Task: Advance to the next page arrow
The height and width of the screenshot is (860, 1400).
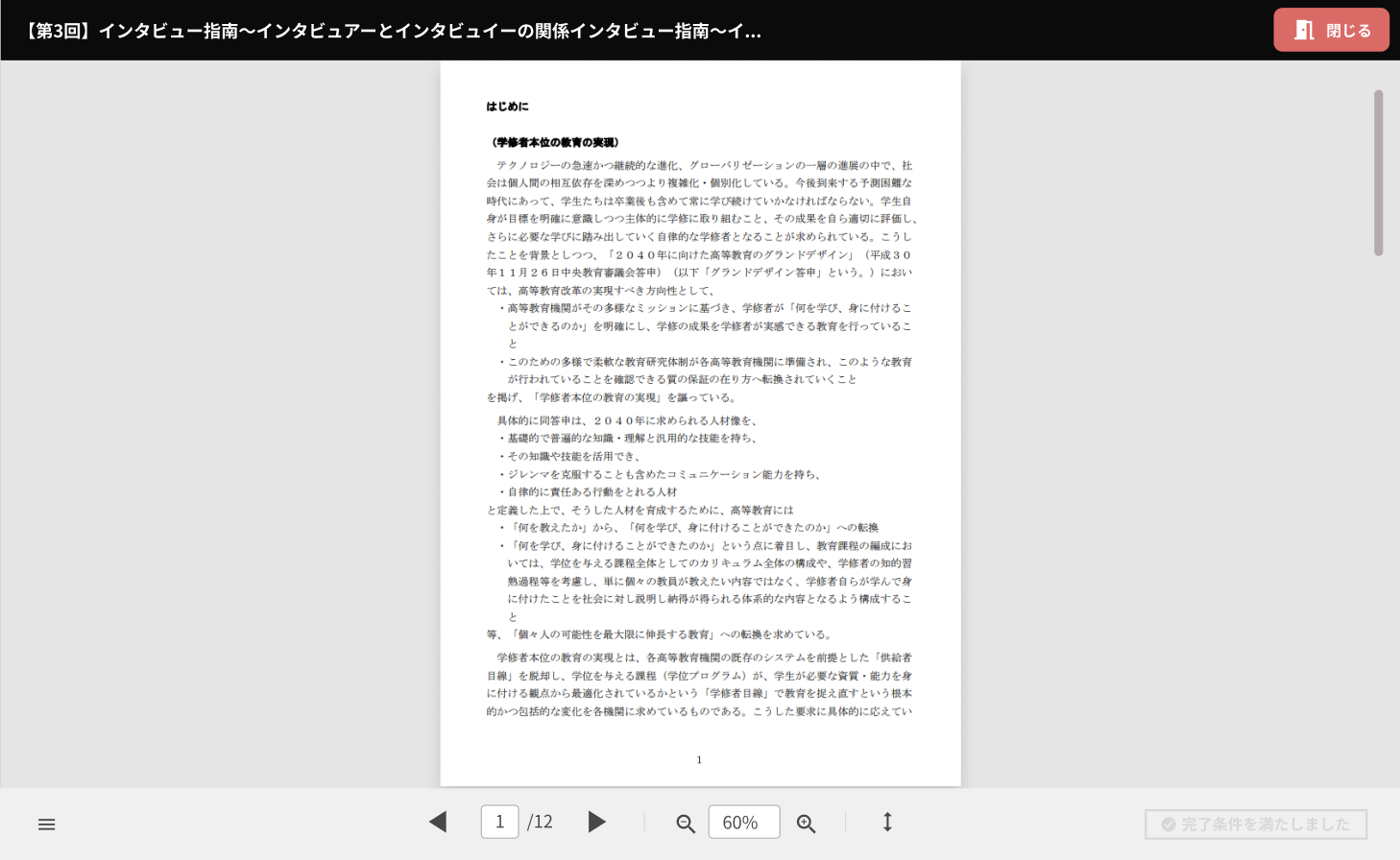Action: pyautogui.click(x=596, y=822)
